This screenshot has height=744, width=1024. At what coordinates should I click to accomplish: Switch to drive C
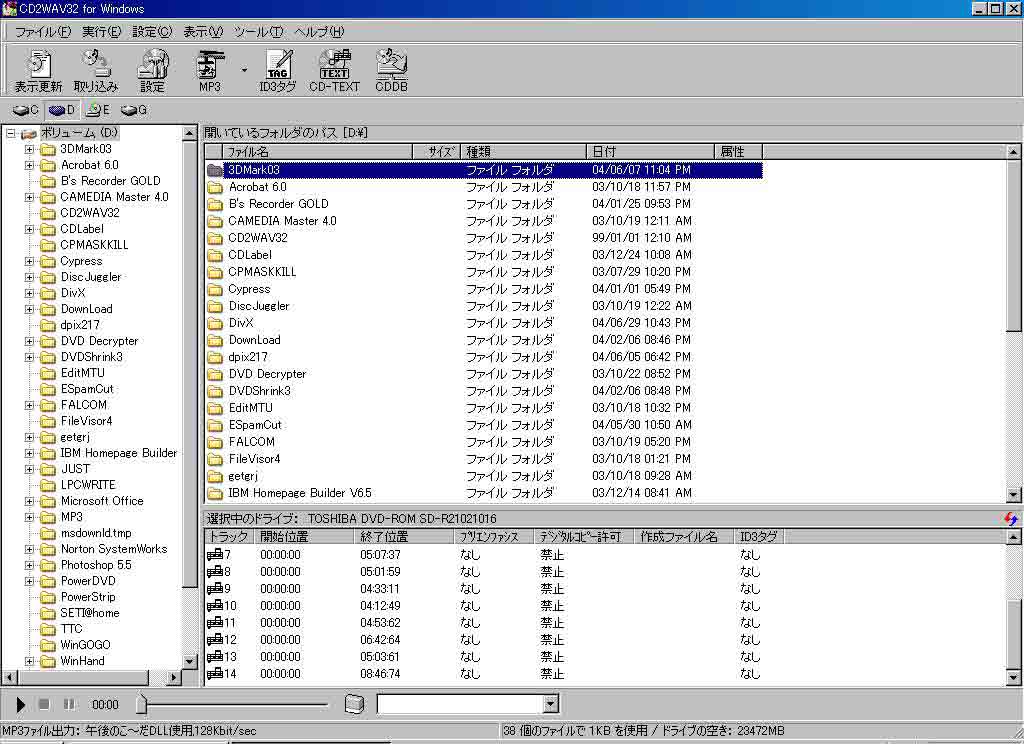[27, 110]
